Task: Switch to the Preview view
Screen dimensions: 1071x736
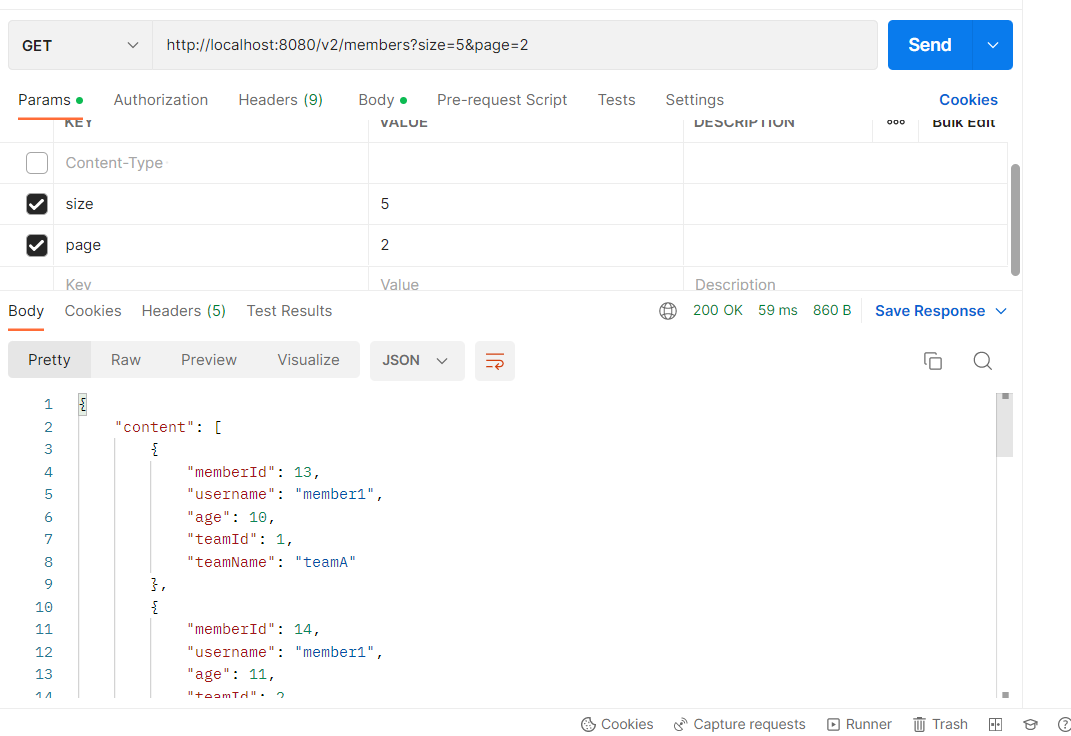Action: [208, 360]
